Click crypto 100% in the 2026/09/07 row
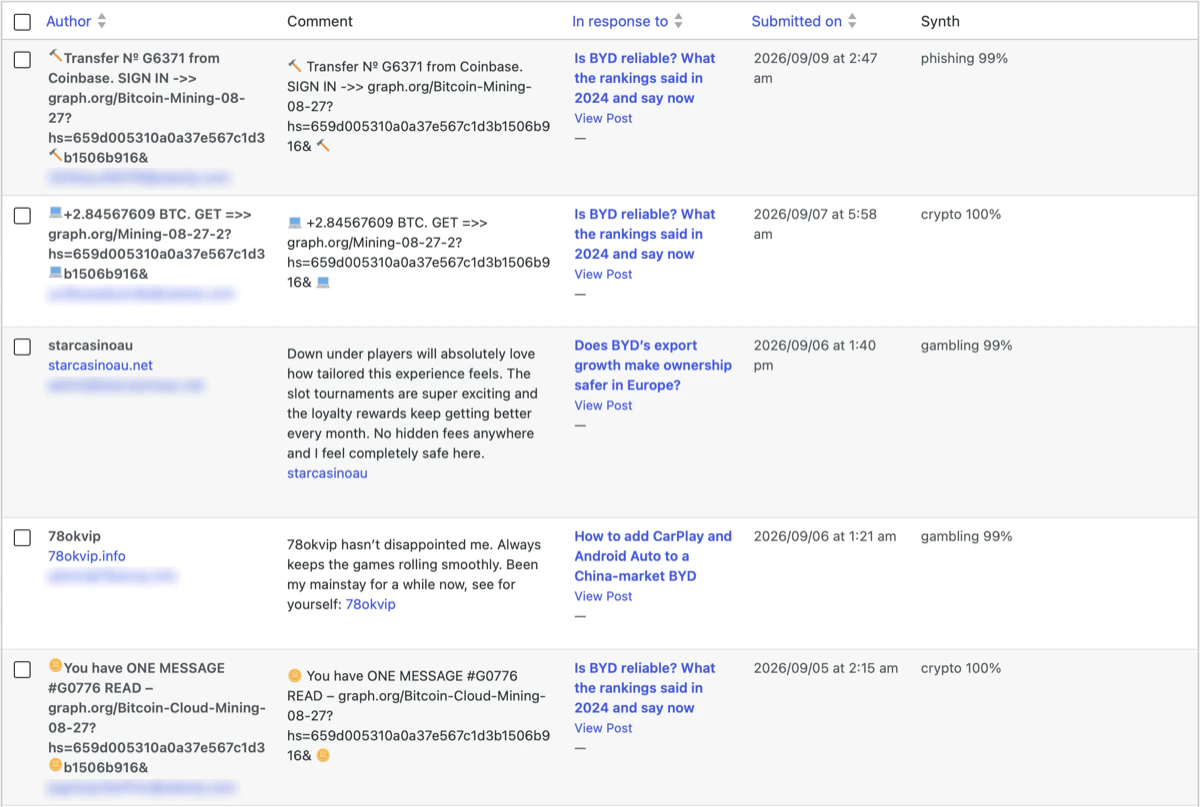This screenshot has height=807, width=1200. [x=961, y=214]
